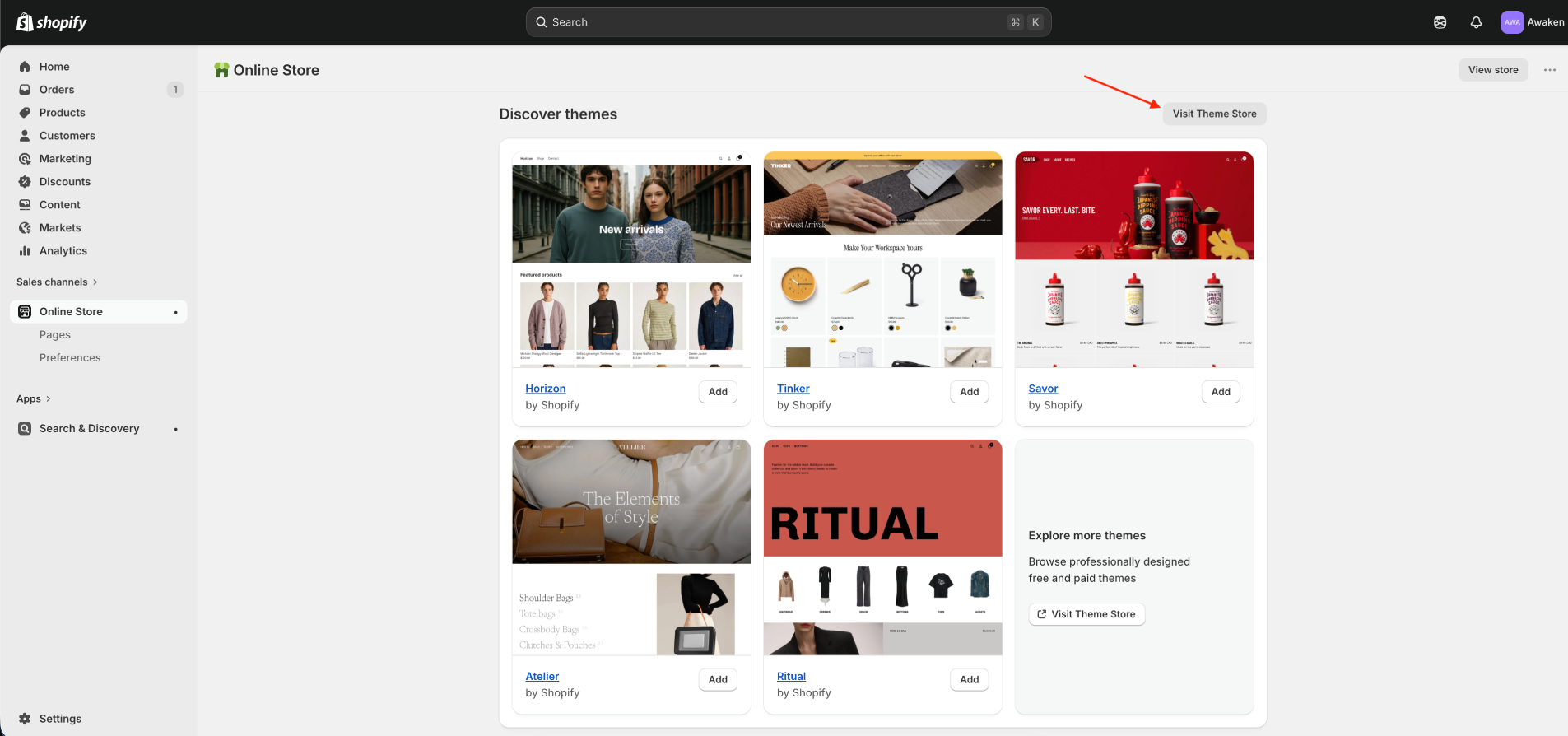
Task: Add the Savor theme
Action: tap(1221, 392)
